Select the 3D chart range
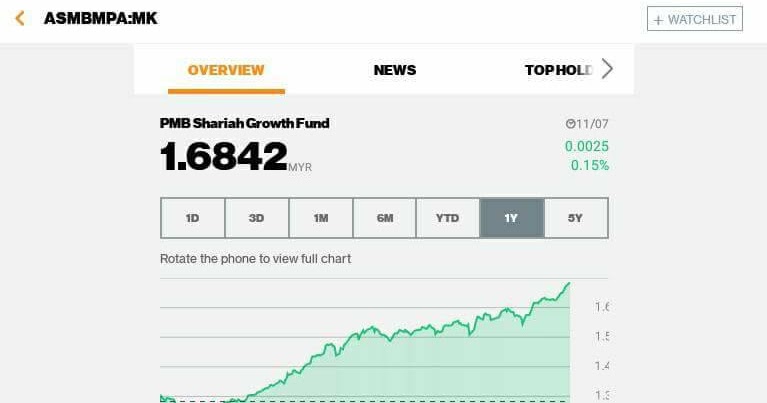Screen dimensions: 767x403 [x=257, y=218]
